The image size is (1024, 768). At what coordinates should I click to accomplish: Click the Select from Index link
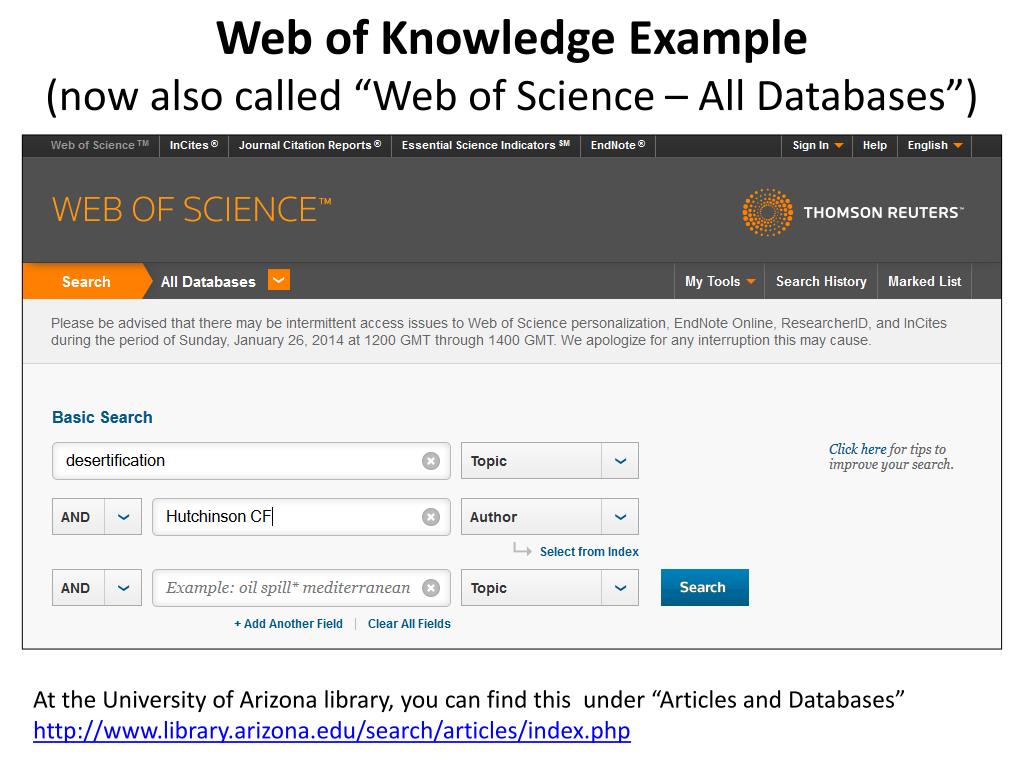[589, 552]
